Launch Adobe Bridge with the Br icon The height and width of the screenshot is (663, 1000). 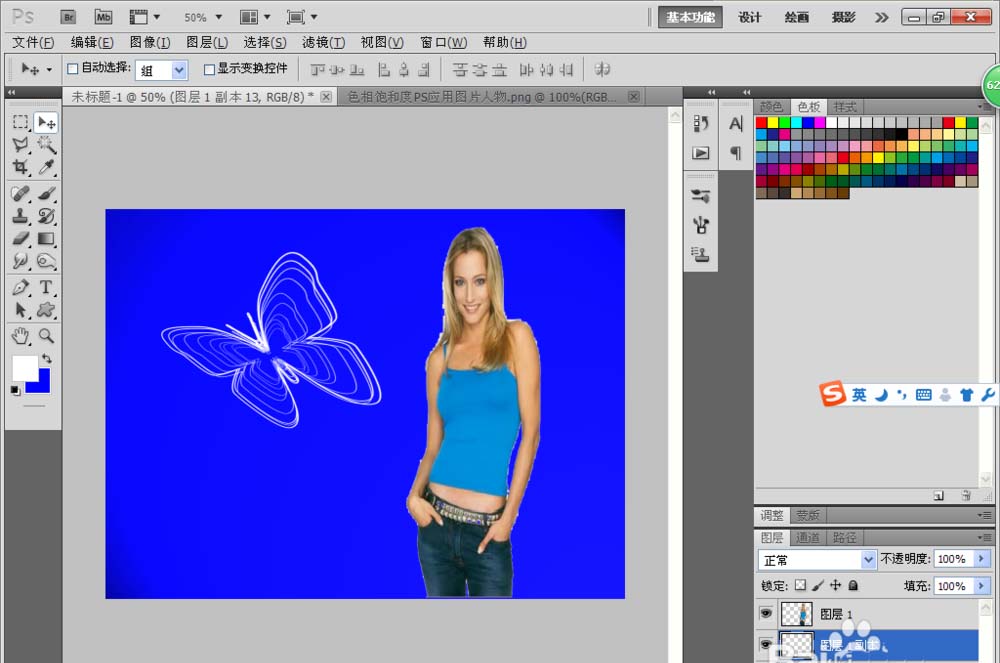click(x=68, y=17)
